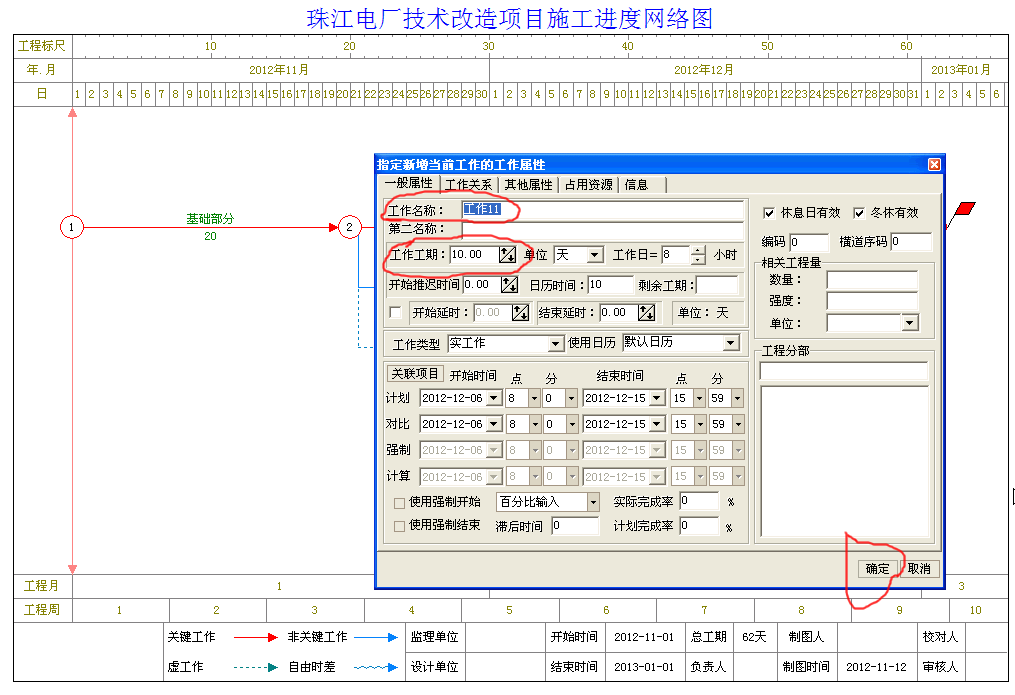1015x695 pixels.
Task: Open 计划 end minute dropdown showing 59
Action: pyautogui.click(x=738, y=398)
